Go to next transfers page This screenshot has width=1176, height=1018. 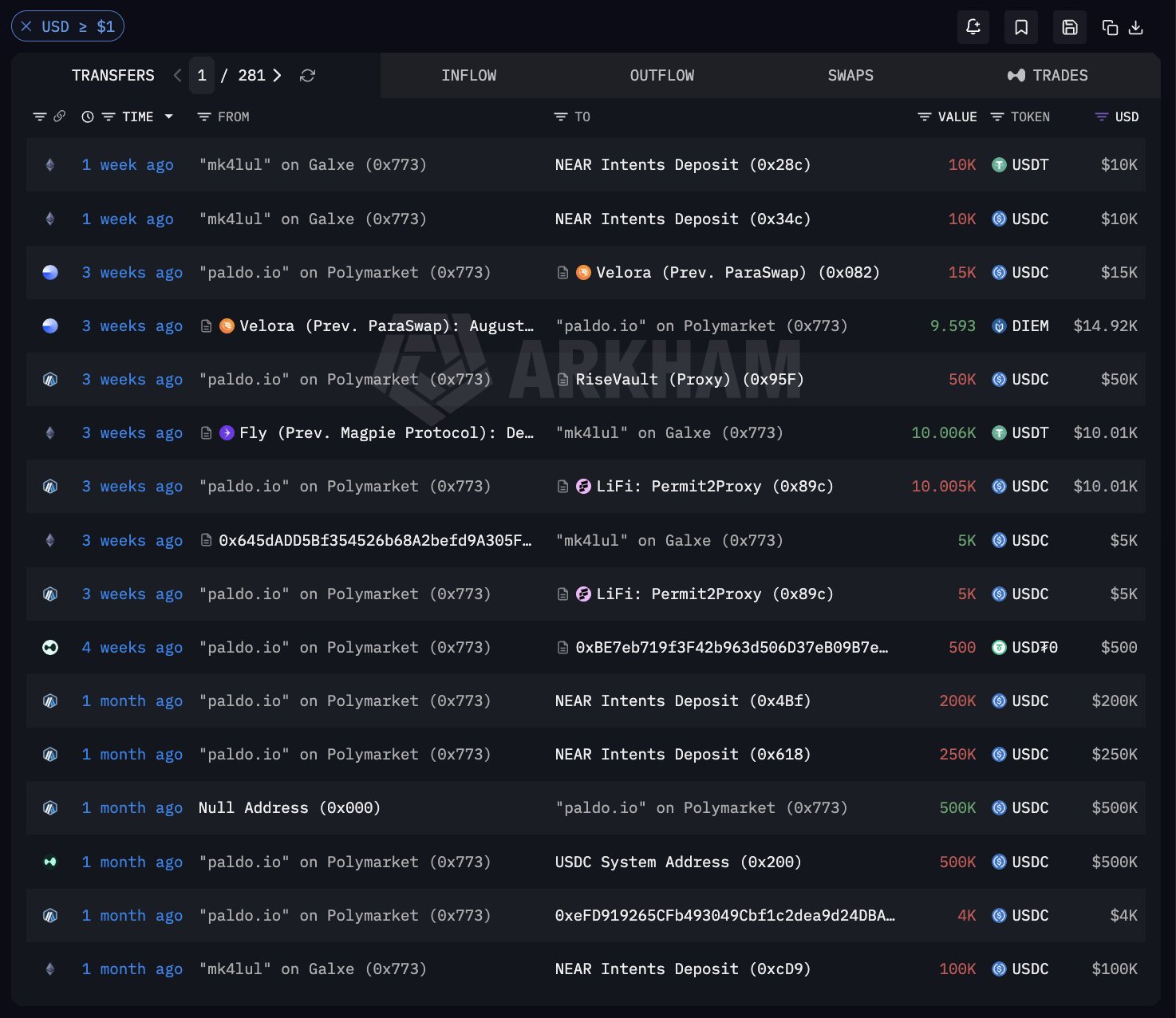click(277, 75)
